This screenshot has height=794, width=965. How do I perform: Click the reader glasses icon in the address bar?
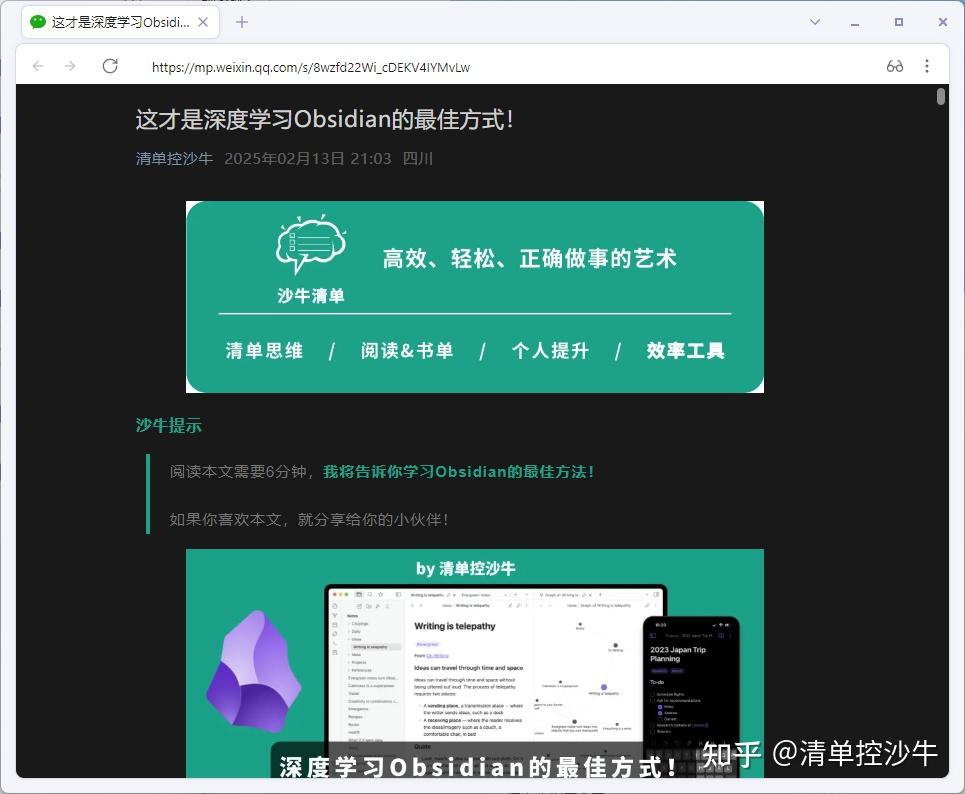coord(893,66)
